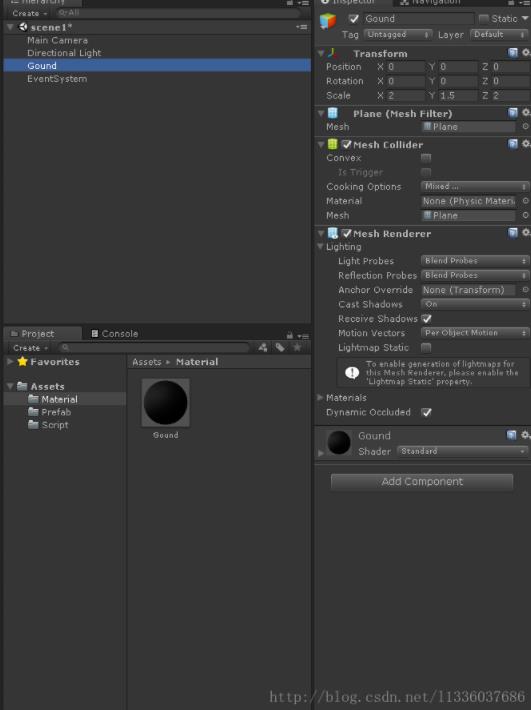Click the GameObject name field Gound
This screenshot has width=531, height=710.
click(418, 19)
